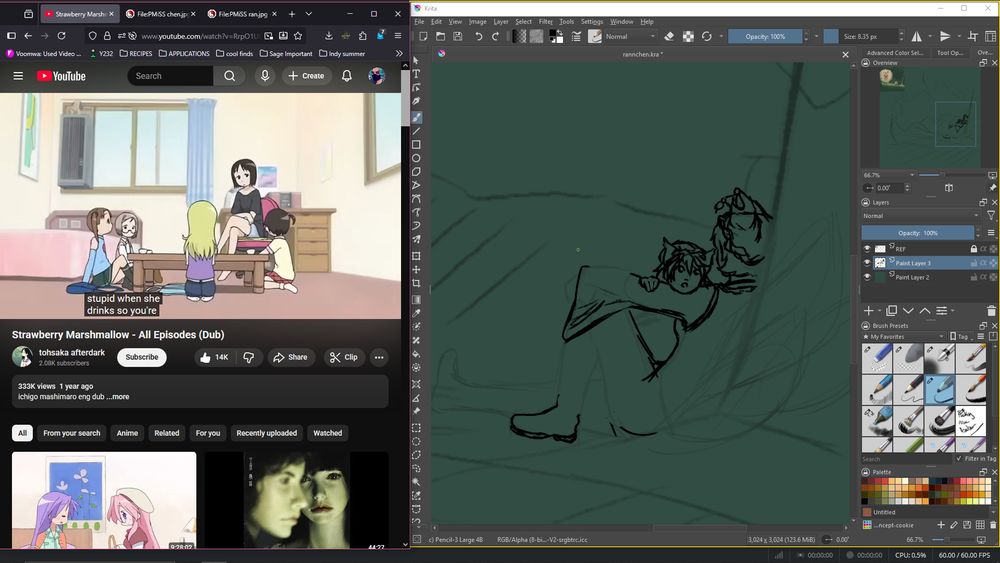Delete the selected palette swatch
The height and width of the screenshot is (563, 1000).
(x=993, y=525)
